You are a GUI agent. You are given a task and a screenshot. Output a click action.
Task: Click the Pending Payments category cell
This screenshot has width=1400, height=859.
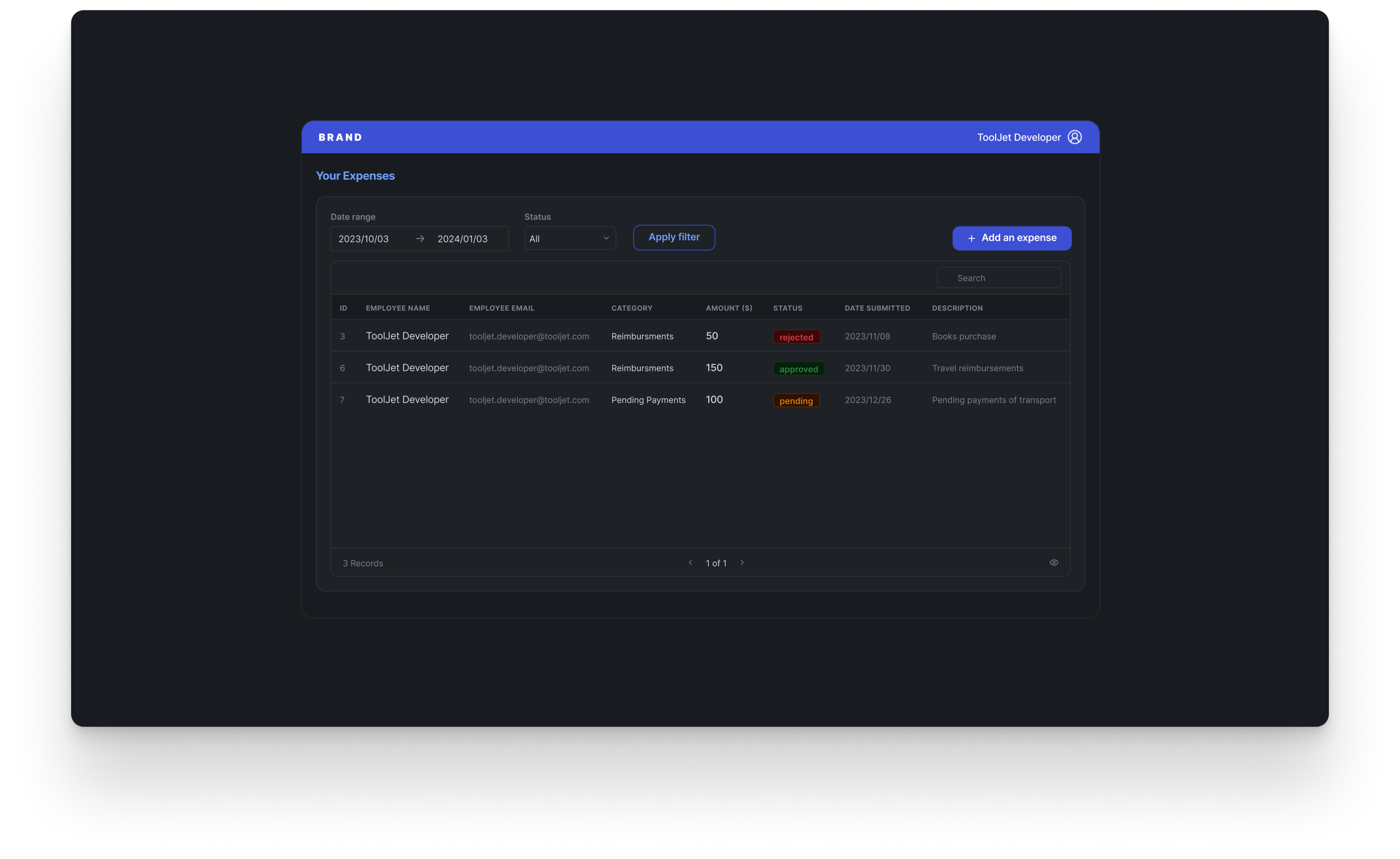648,400
